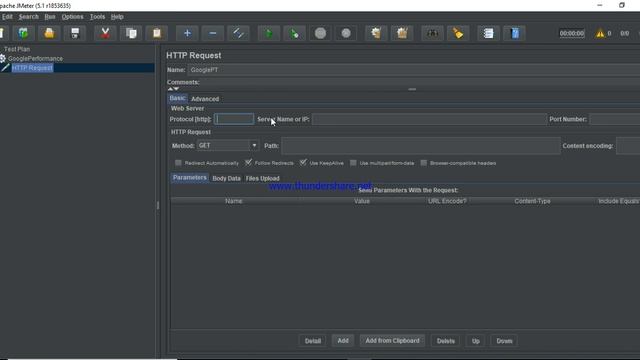640x360 pixels.
Task: Click the Add parameter button
Action: coord(343,340)
